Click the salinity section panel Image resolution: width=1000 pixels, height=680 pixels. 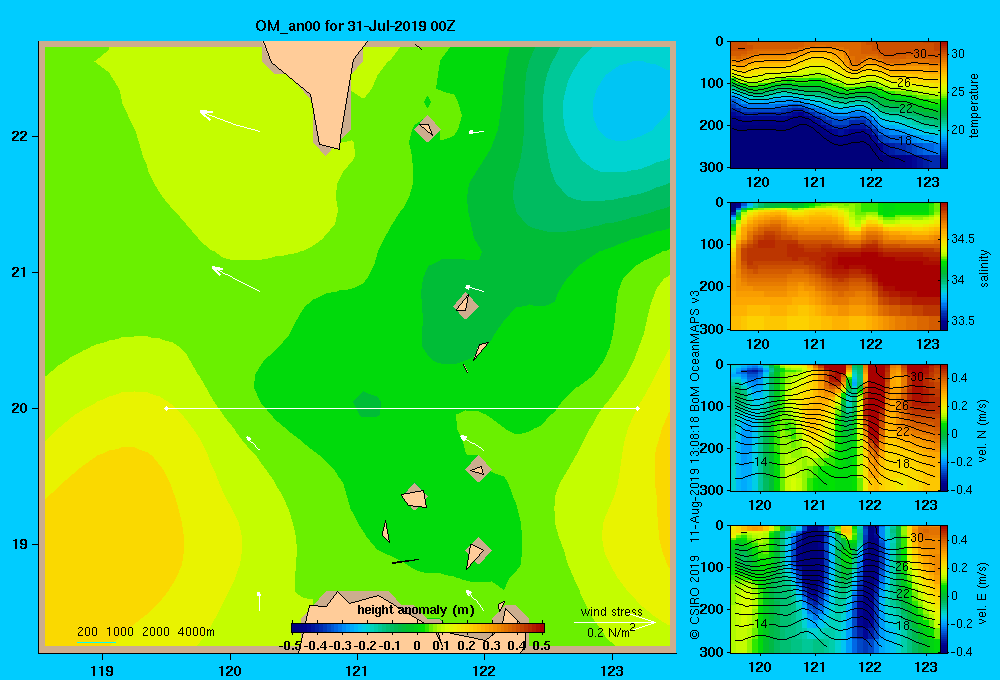(835, 266)
